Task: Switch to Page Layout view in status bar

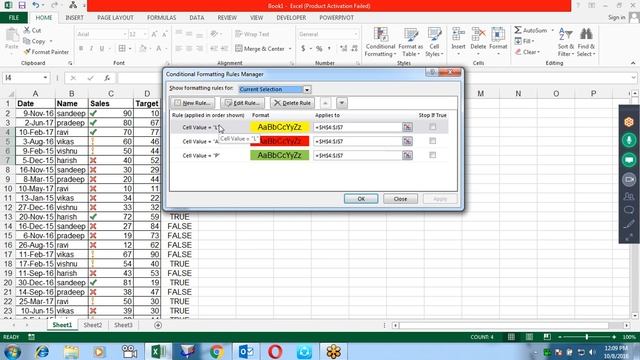Action: tap(529, 337)
